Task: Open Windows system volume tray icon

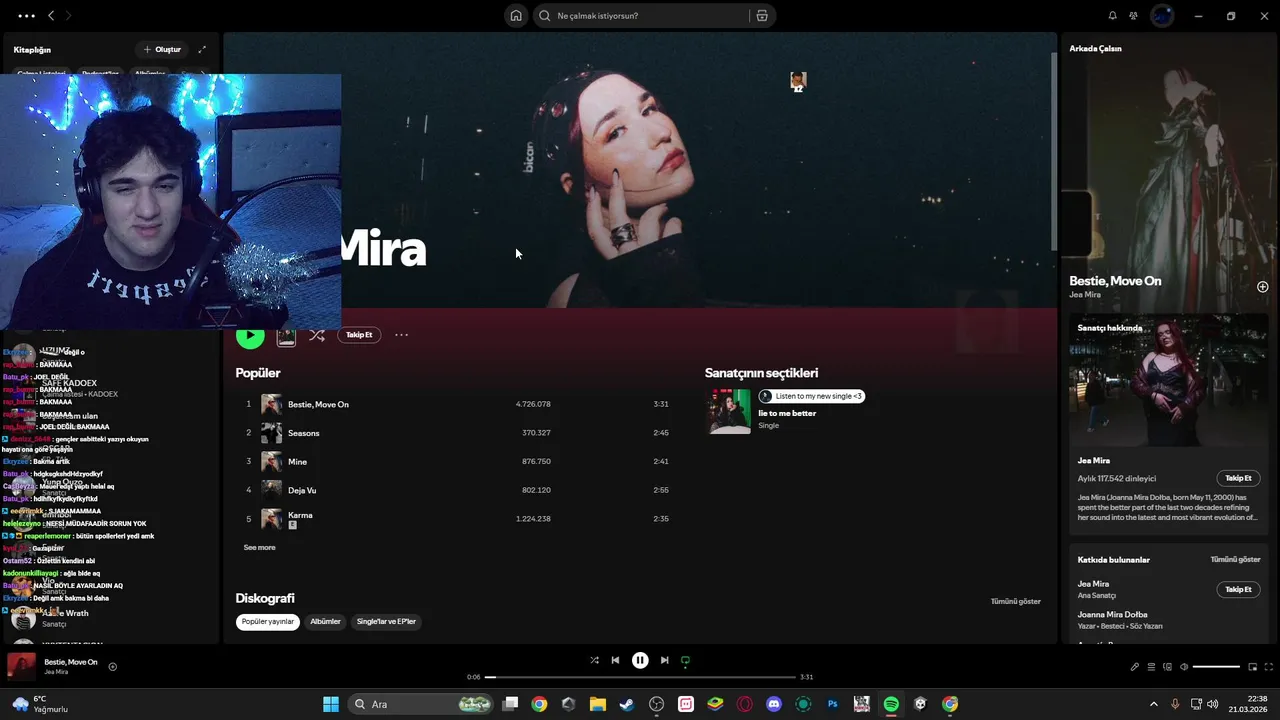Action: point(1213,704)
